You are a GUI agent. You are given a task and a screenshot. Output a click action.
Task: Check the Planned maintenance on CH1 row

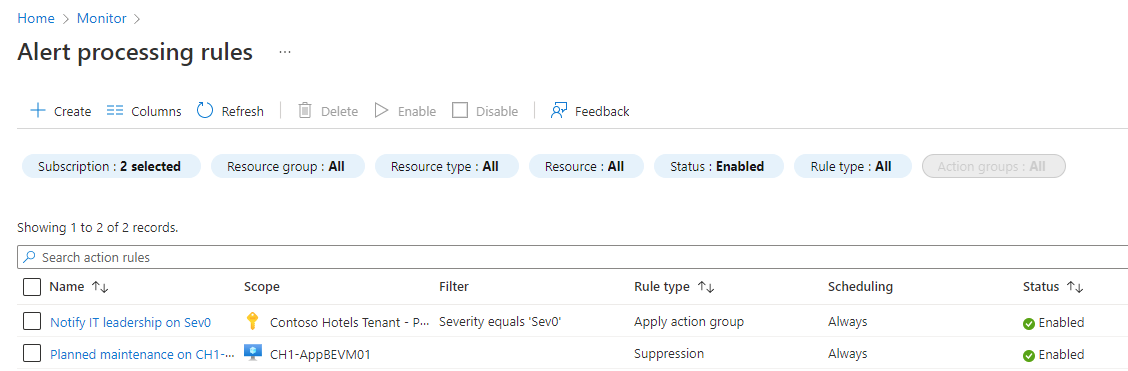(x=32, y=353)
